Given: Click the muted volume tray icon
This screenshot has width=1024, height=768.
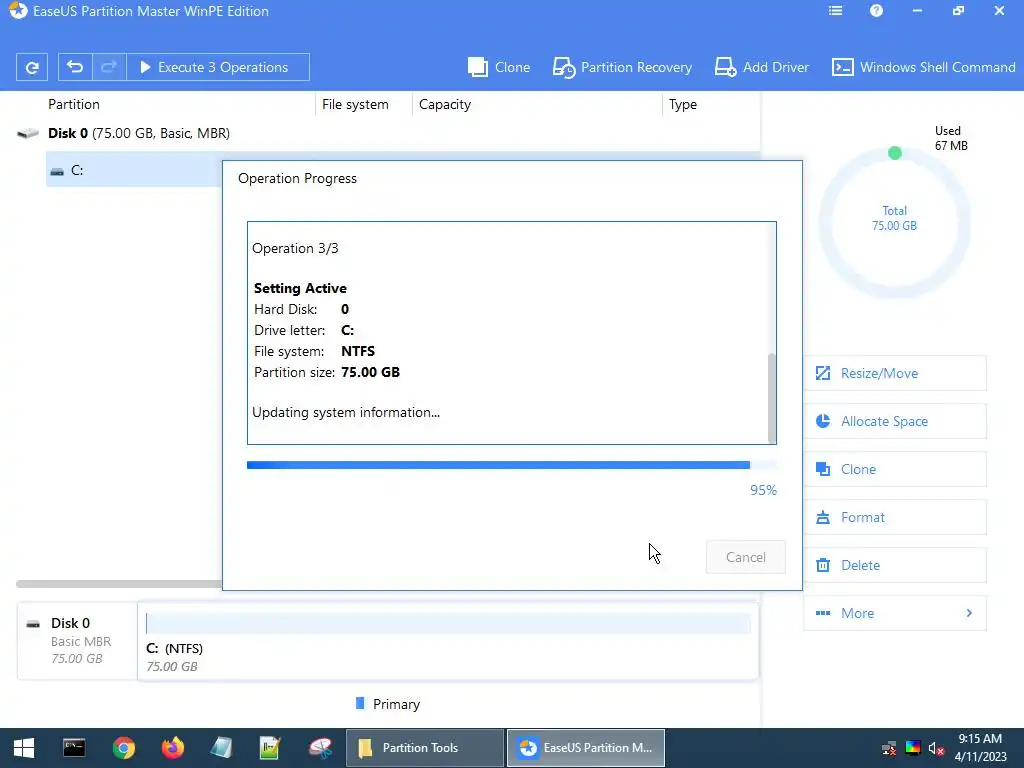Looking at the screenshot, I should click(x=936, y=748).
